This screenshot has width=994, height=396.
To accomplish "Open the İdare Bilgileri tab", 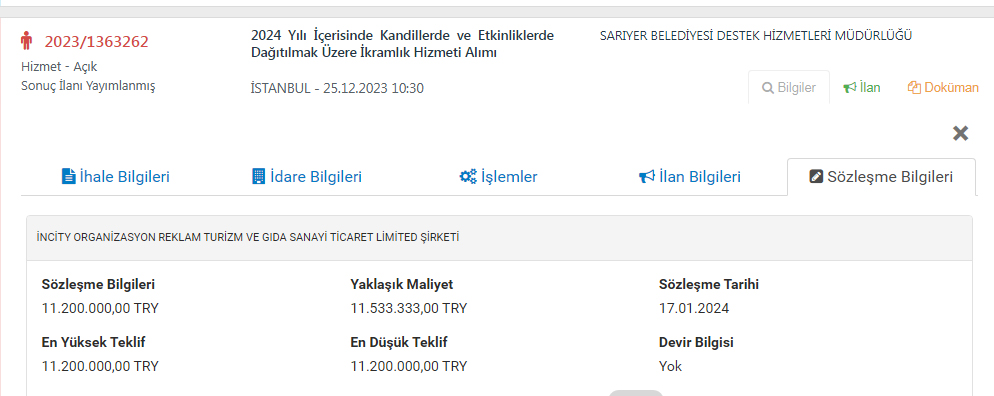I will pyautogui.click(x=307, y=177).
